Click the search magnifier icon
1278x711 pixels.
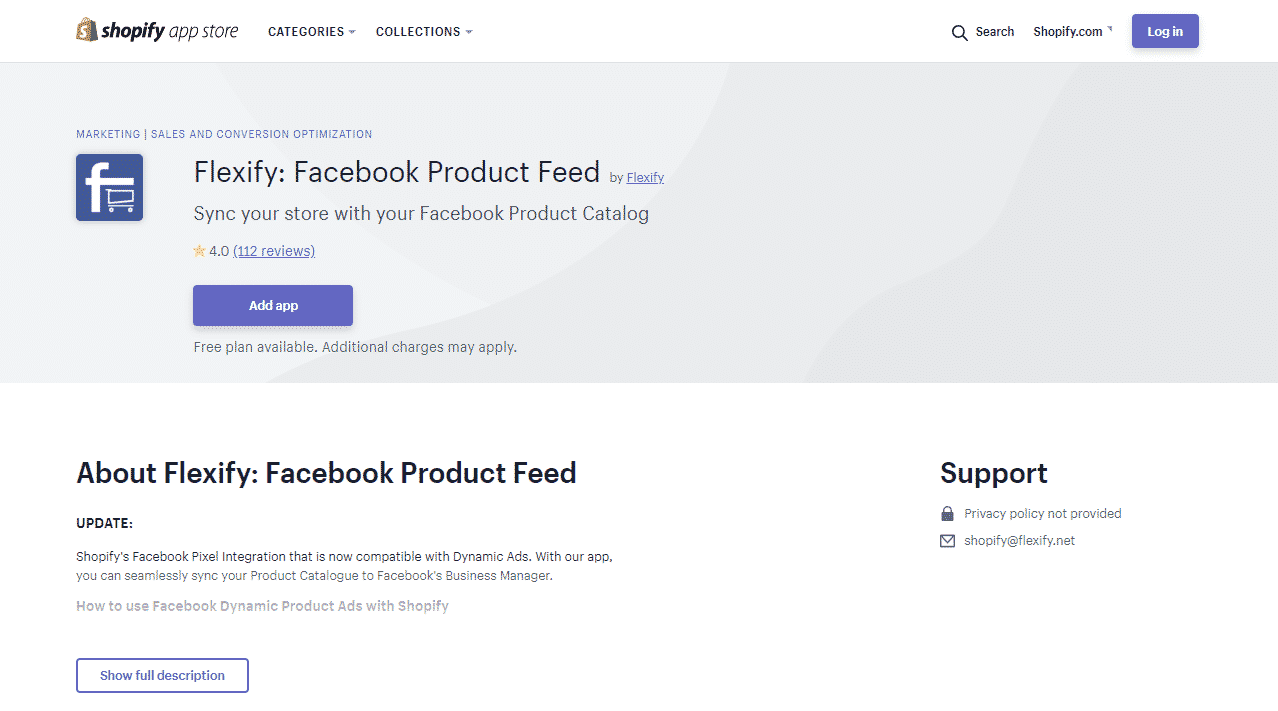(959, 33)
